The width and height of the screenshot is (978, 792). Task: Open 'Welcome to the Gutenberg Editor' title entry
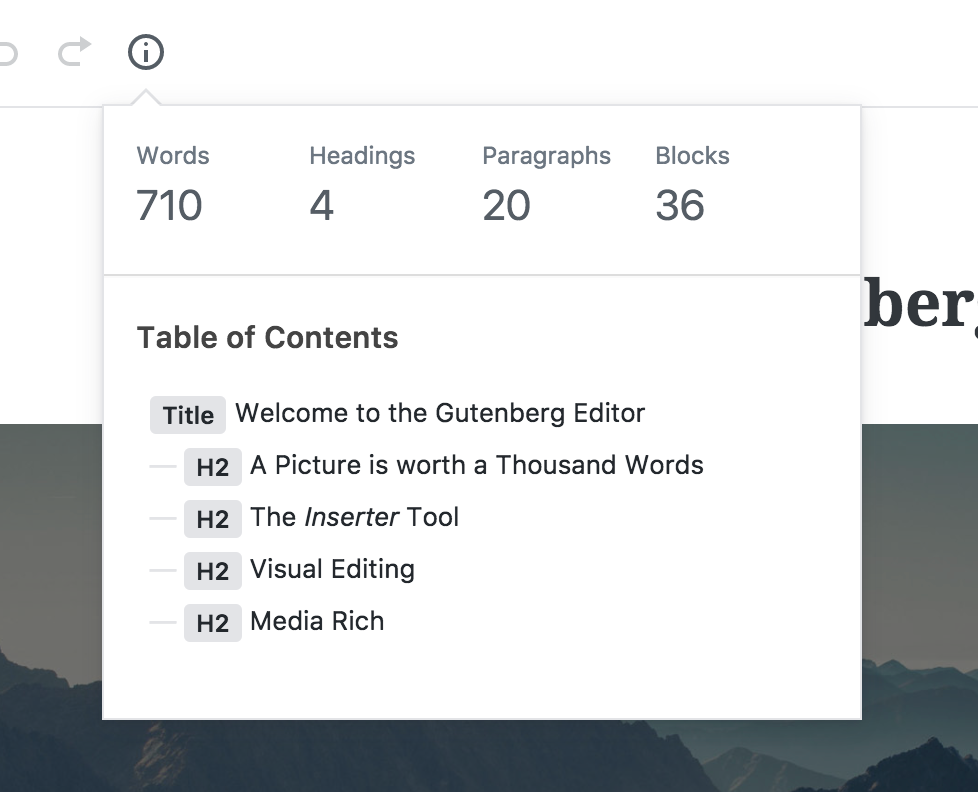point(440,413)
